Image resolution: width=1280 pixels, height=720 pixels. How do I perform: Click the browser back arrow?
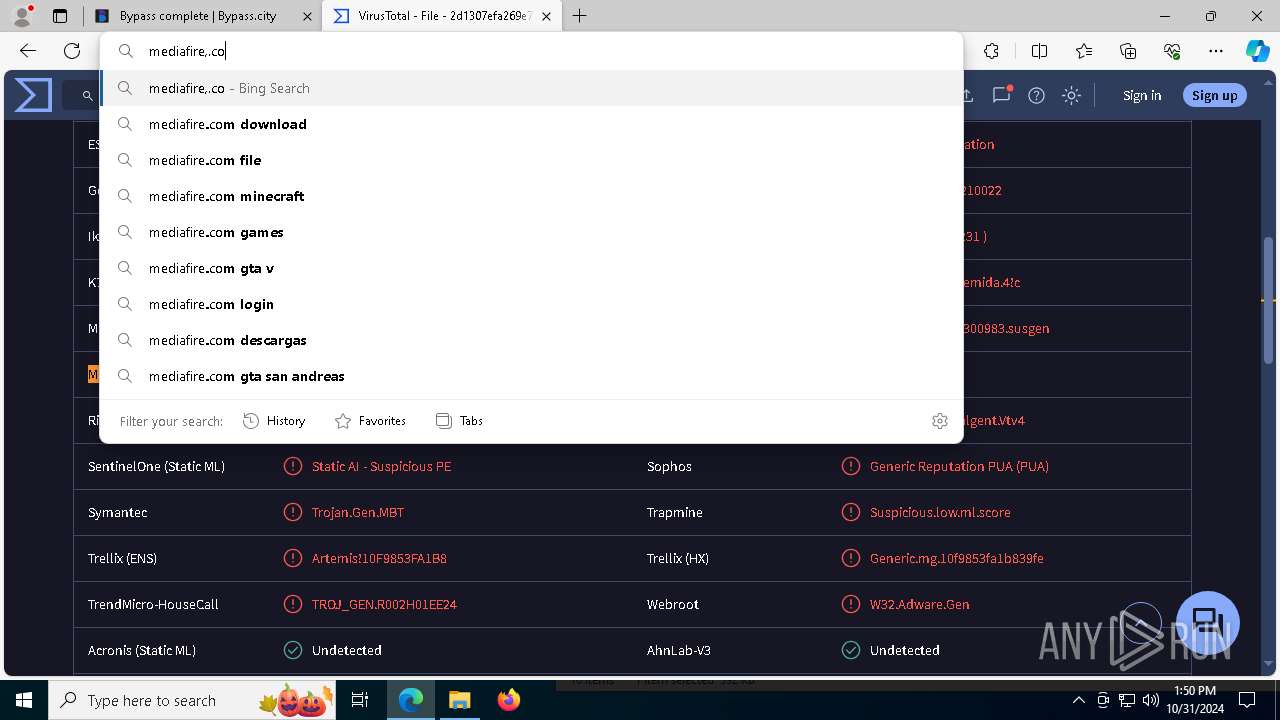[x=28, y=51]
